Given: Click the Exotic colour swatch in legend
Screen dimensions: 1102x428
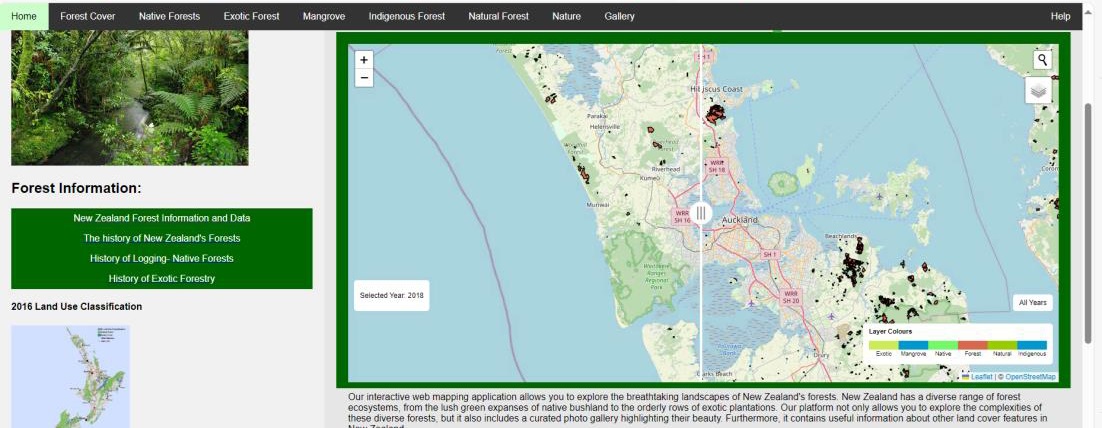Looking at the screenshot, I should tap(883, 345).
